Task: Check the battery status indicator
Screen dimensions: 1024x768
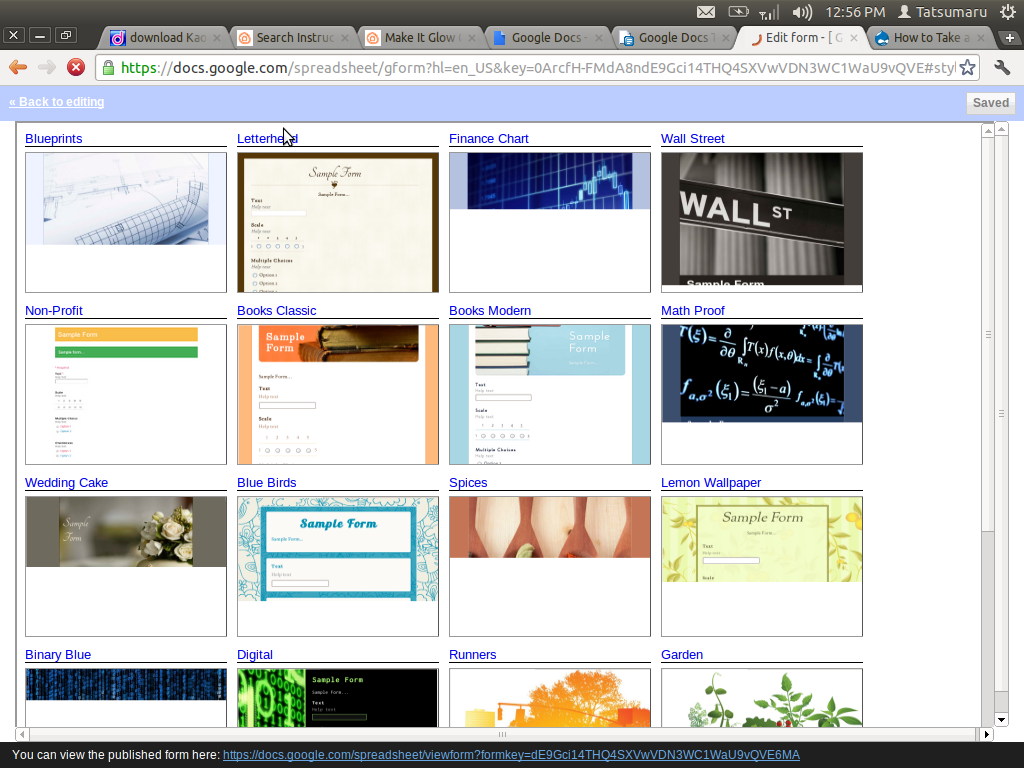Action: (738, 13)
